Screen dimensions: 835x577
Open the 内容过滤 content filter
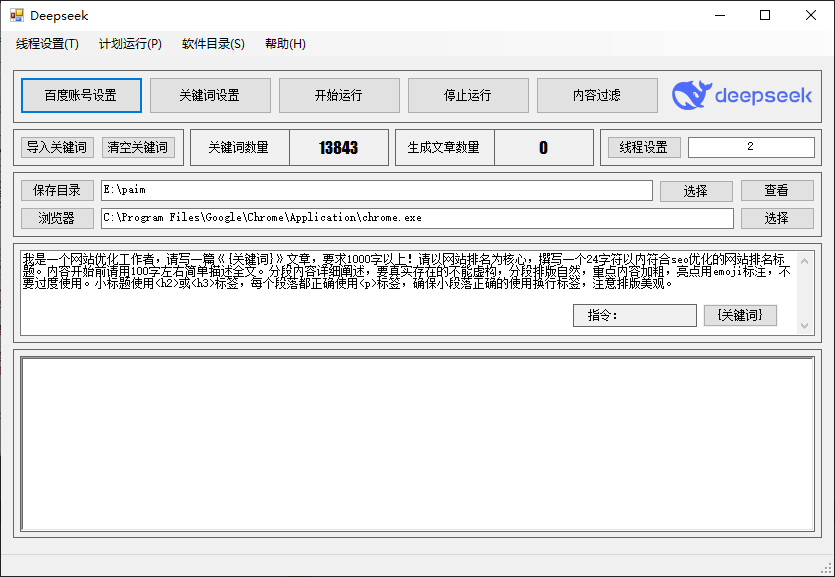pyautogui.click(x=597, y=96)
